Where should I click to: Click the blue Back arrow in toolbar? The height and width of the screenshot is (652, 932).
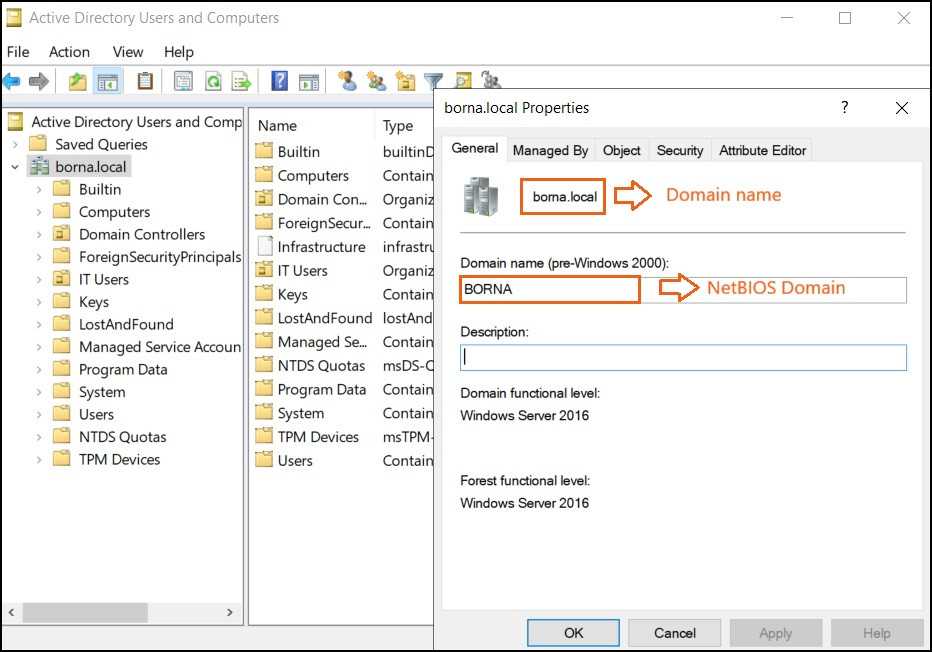tap(11, 81)
